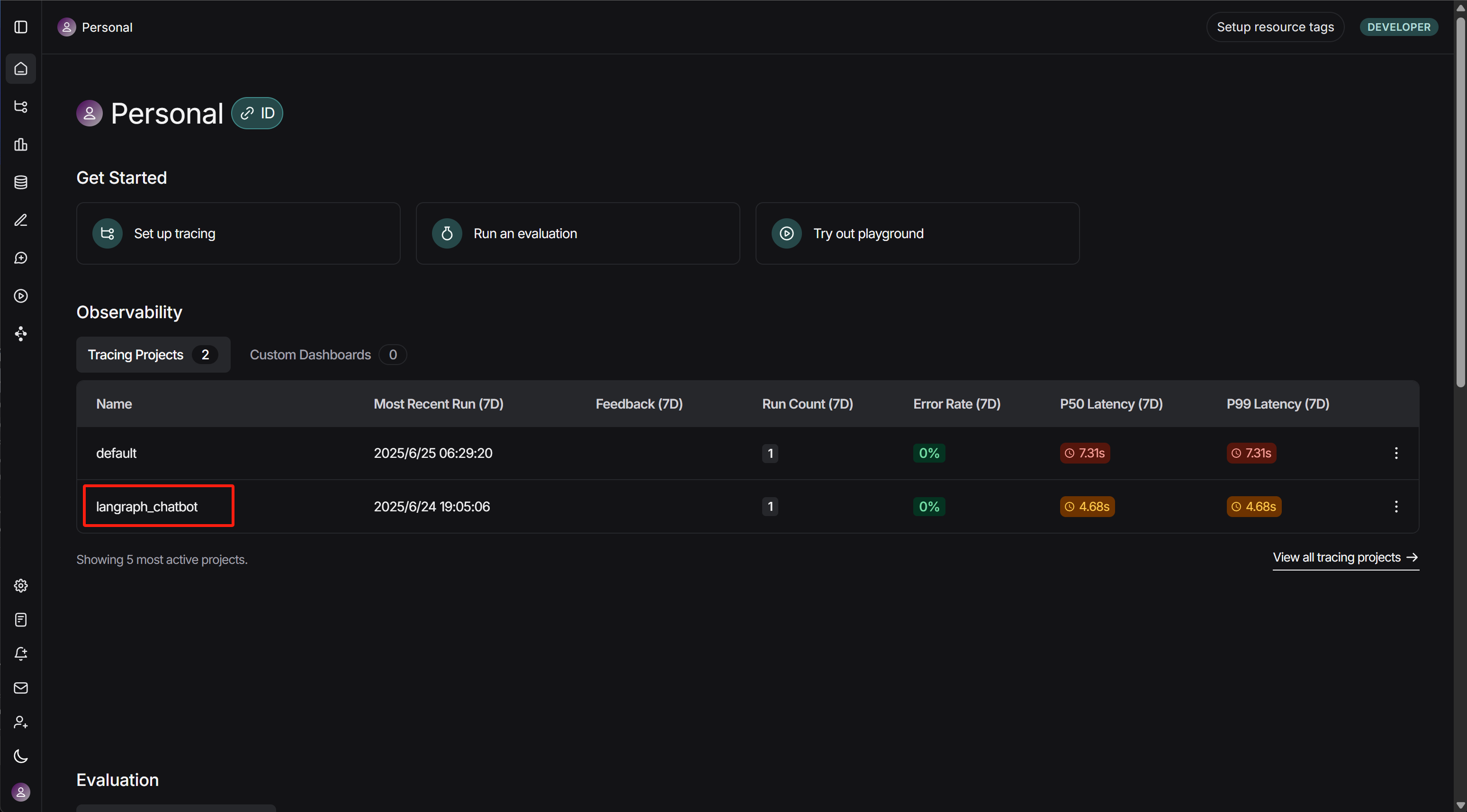Click View all tracing projects link
Viewport: 1467px width, 812px height.
[x=1346, y=557]
